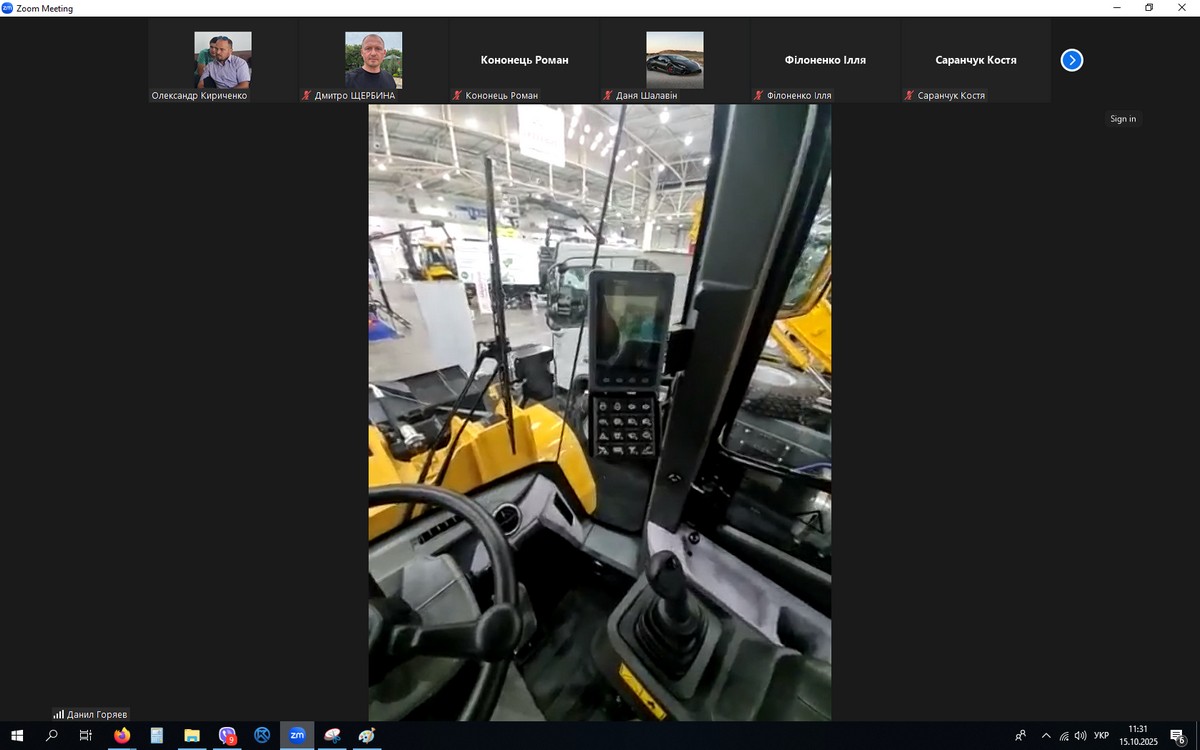Select Олександр Кириченко's video thumbnail
This screenshot has width=1200, height=750.
pyautogui.click(x=223, y=60)
